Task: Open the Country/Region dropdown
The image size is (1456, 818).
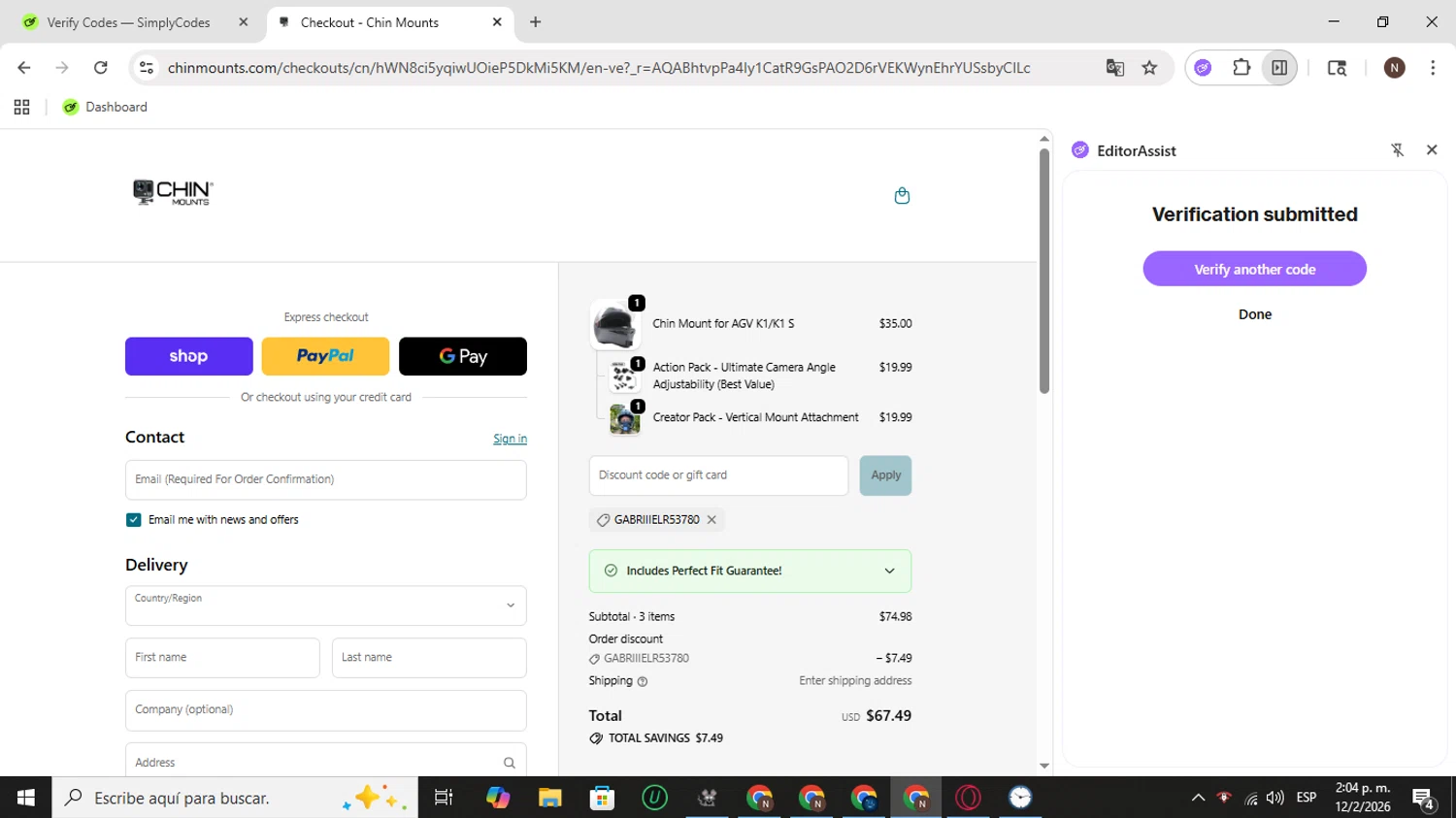Action: [x=326, y=605]
